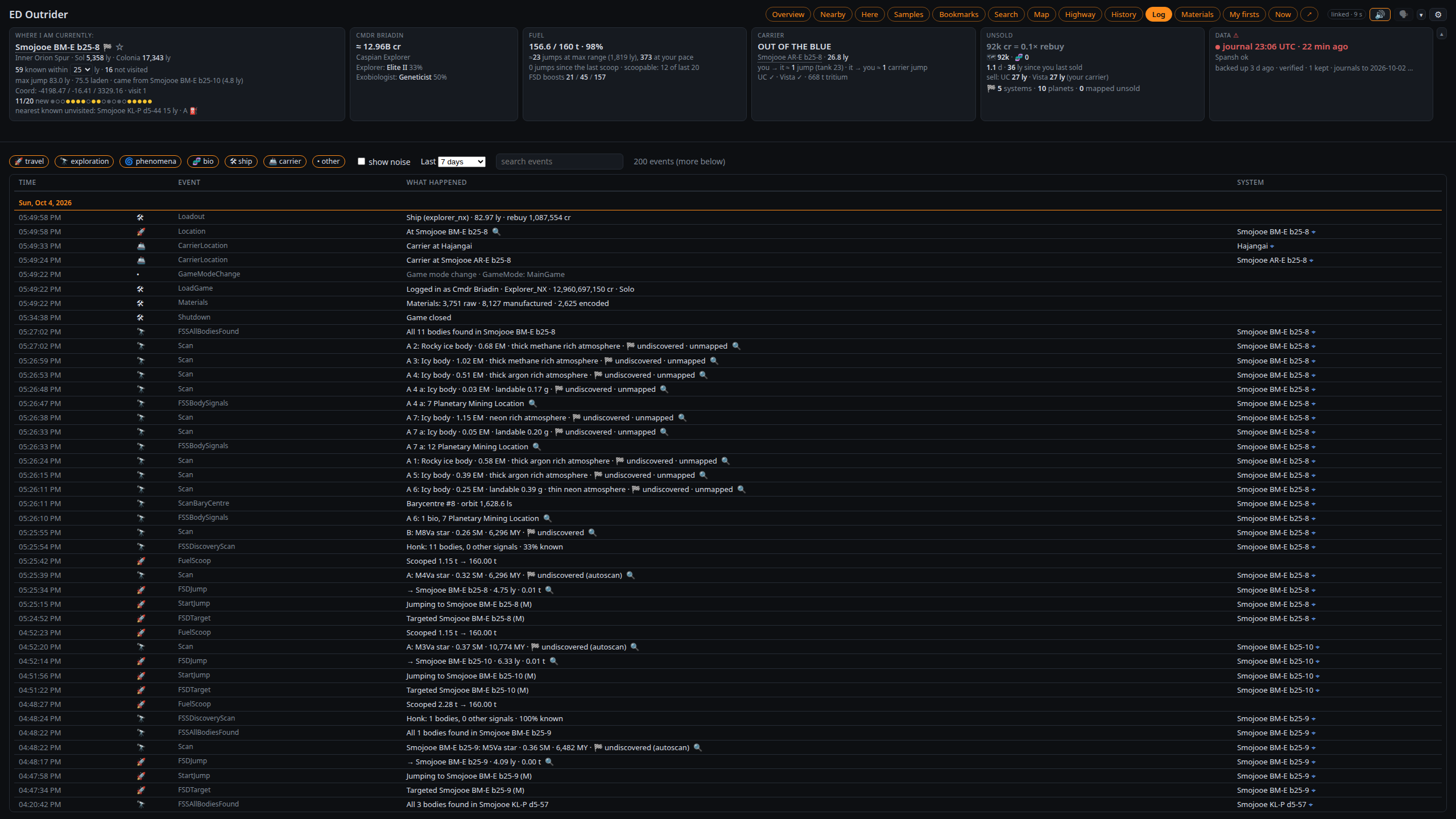Image resolution: width=1456 pixels, height=819 pixels.
Task: Open the My firsts tab
Action: click(x=1244, y=15)
